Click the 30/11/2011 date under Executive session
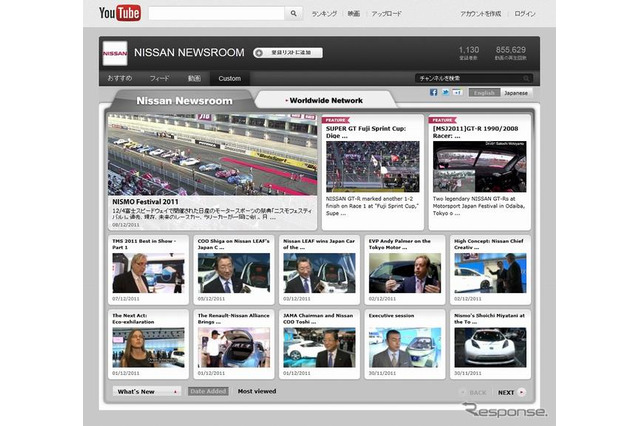This screenshot has height=426, width=640. (x=382, y=373)
